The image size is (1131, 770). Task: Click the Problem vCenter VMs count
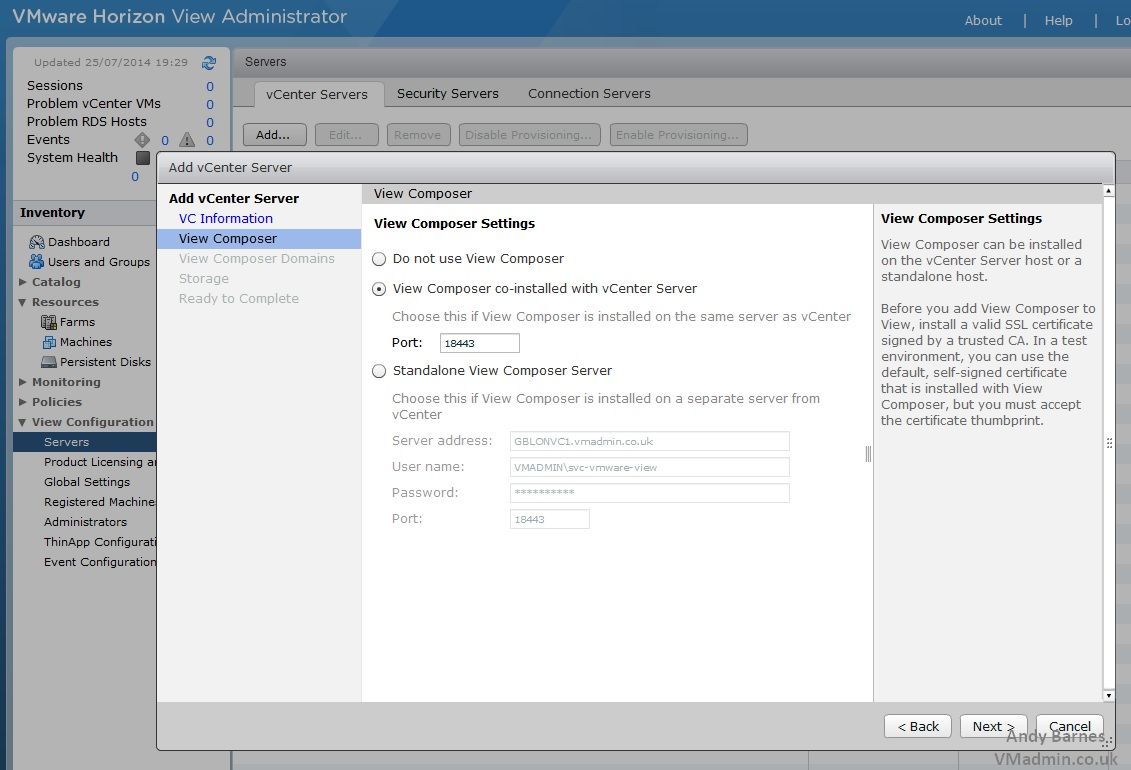[210, 105]
